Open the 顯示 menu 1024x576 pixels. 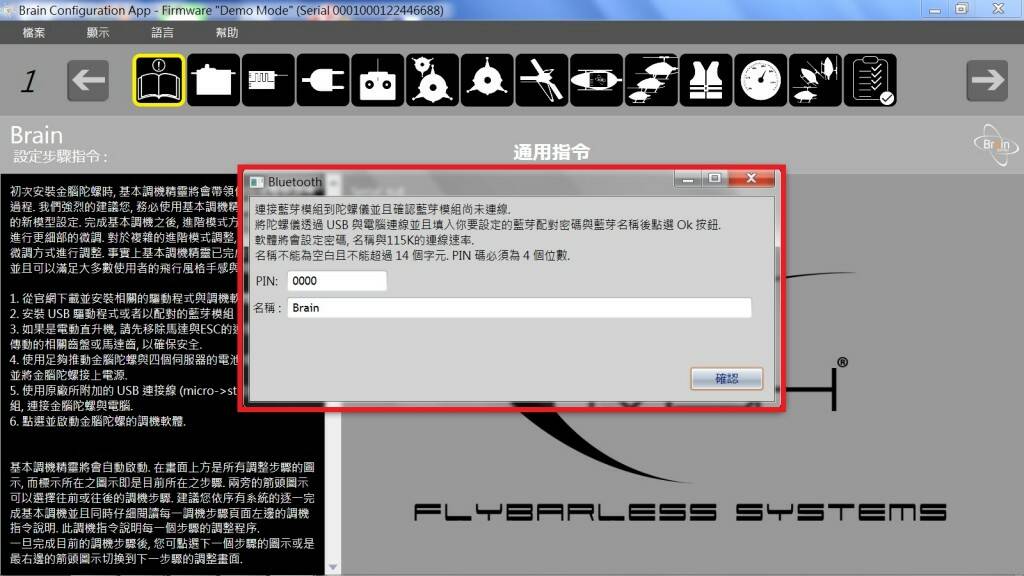coord(98,33)
